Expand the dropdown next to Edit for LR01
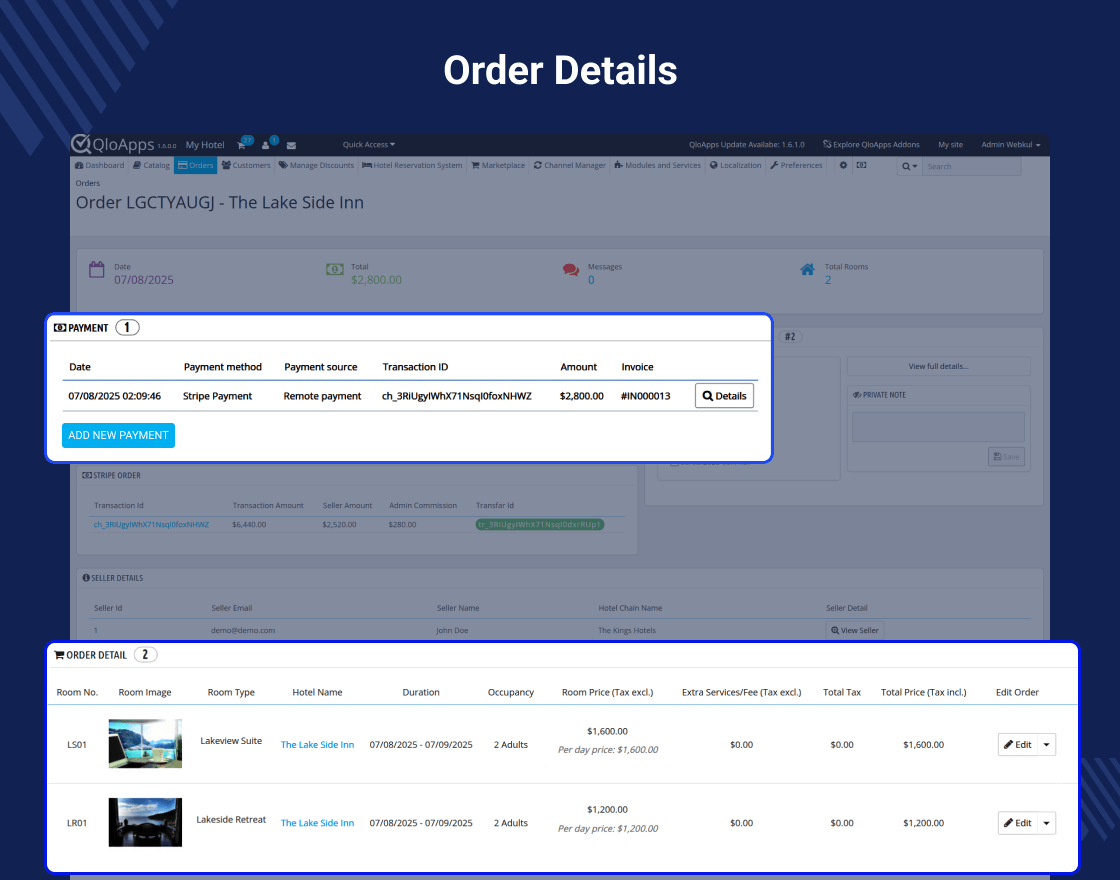This screenshot has height=880, width=1120. pyautogui.click(x=1046, y=823)
